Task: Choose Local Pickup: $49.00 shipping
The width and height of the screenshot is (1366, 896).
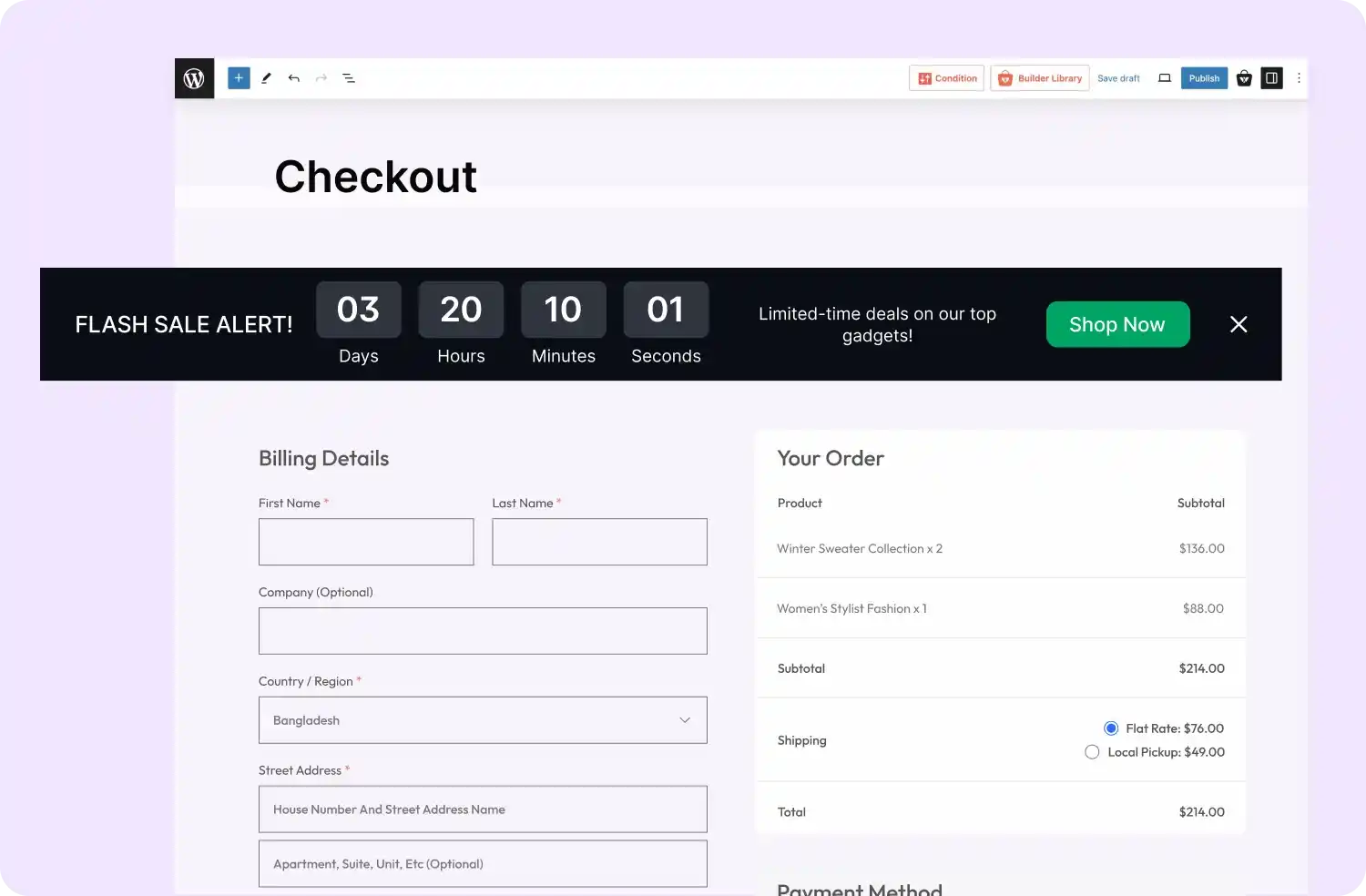Action: click(x=1092, y=752)
